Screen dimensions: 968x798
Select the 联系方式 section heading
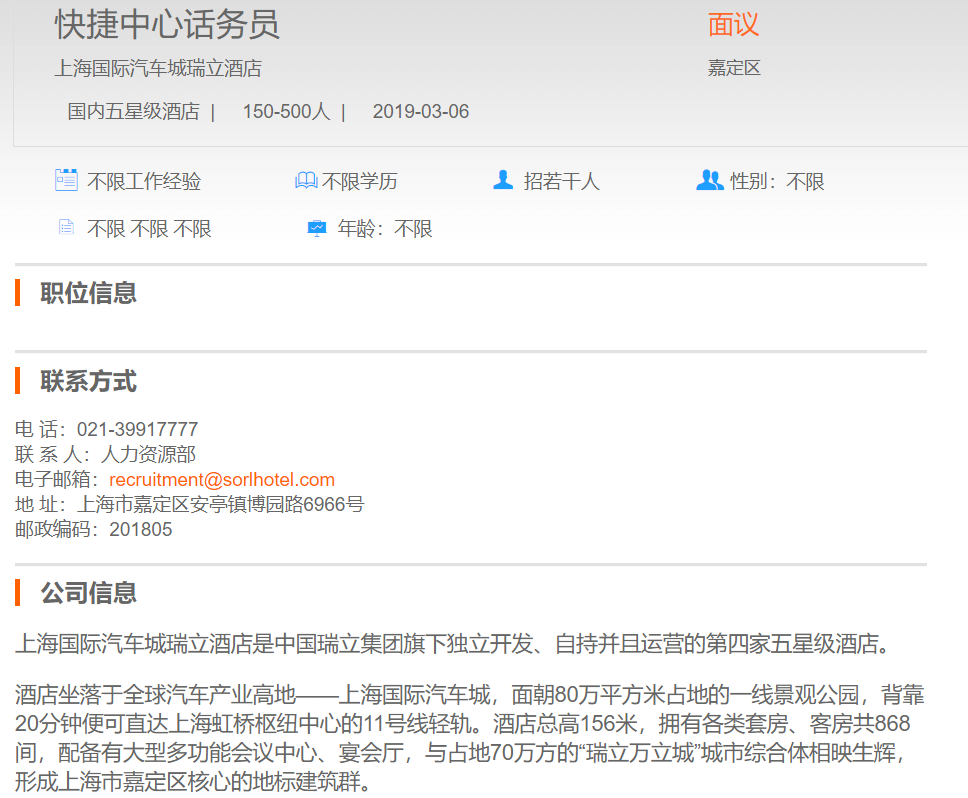pos(88,381)
